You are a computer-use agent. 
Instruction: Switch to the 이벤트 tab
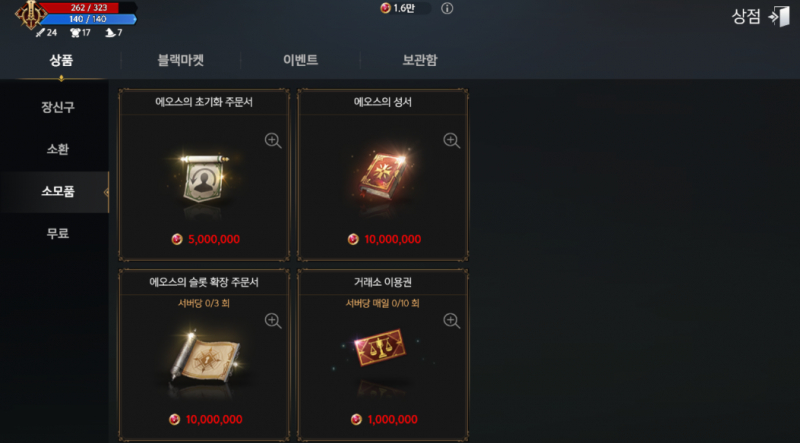coord(301,60)
